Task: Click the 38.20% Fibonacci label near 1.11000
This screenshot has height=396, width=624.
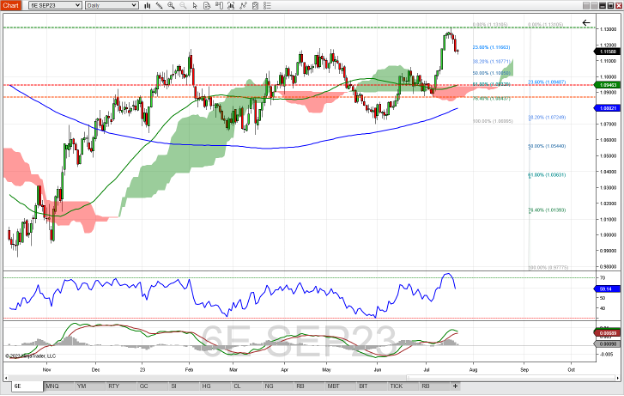Action: pyautogui.click(x=491, y=62)
